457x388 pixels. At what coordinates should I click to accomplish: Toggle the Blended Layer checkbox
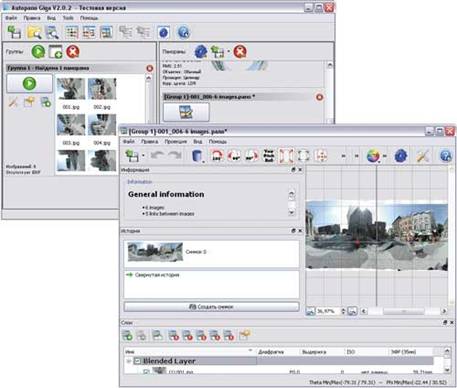pos(137,361)
